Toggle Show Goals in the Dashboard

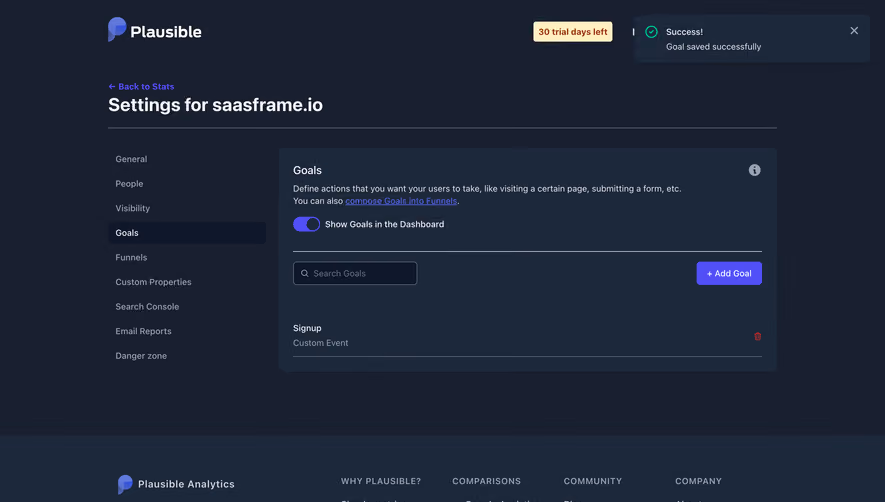(x=306, y=224)
